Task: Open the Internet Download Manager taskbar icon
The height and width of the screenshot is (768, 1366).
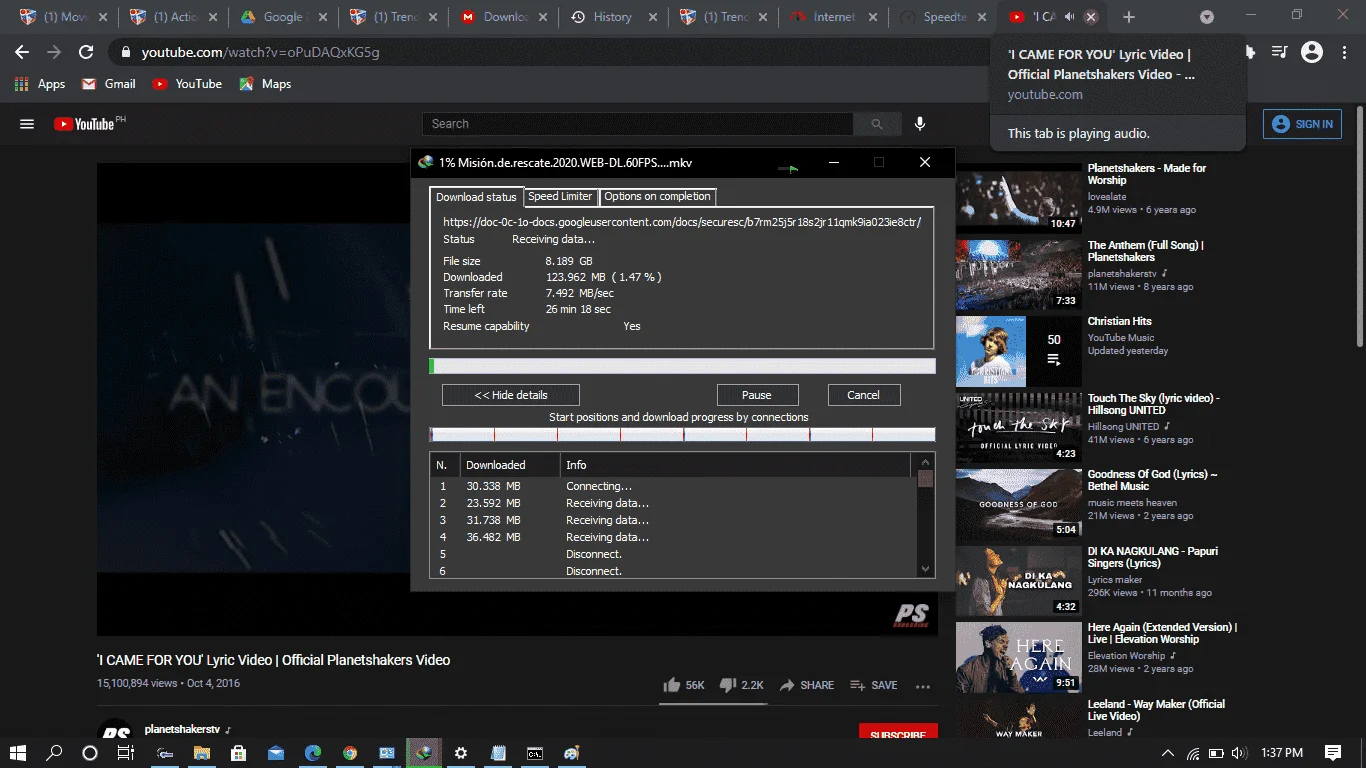Action: click(x=424, y=753)
